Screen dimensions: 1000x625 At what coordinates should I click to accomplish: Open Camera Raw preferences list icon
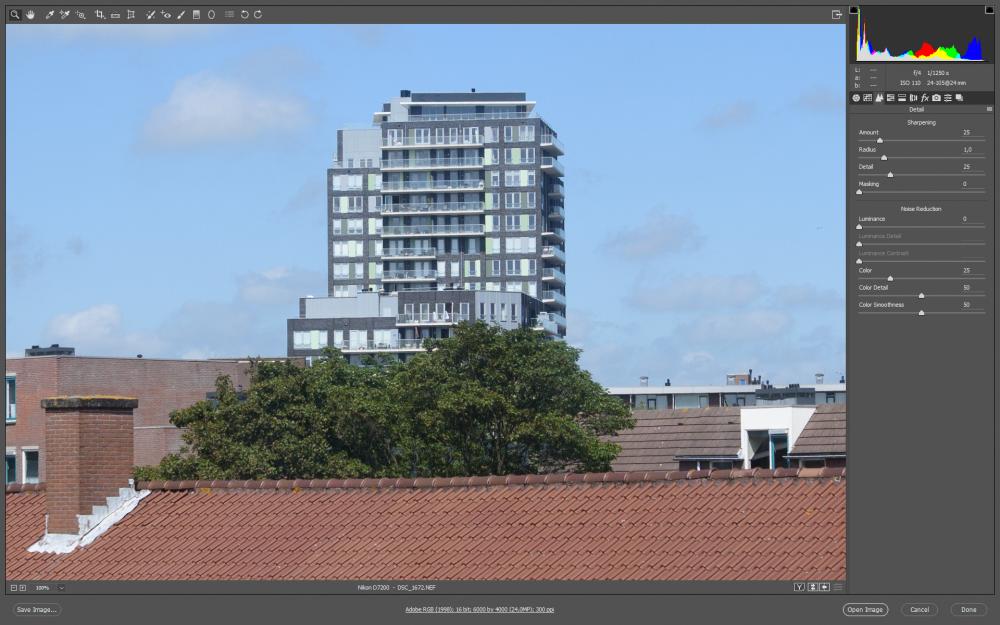point(230,14)
